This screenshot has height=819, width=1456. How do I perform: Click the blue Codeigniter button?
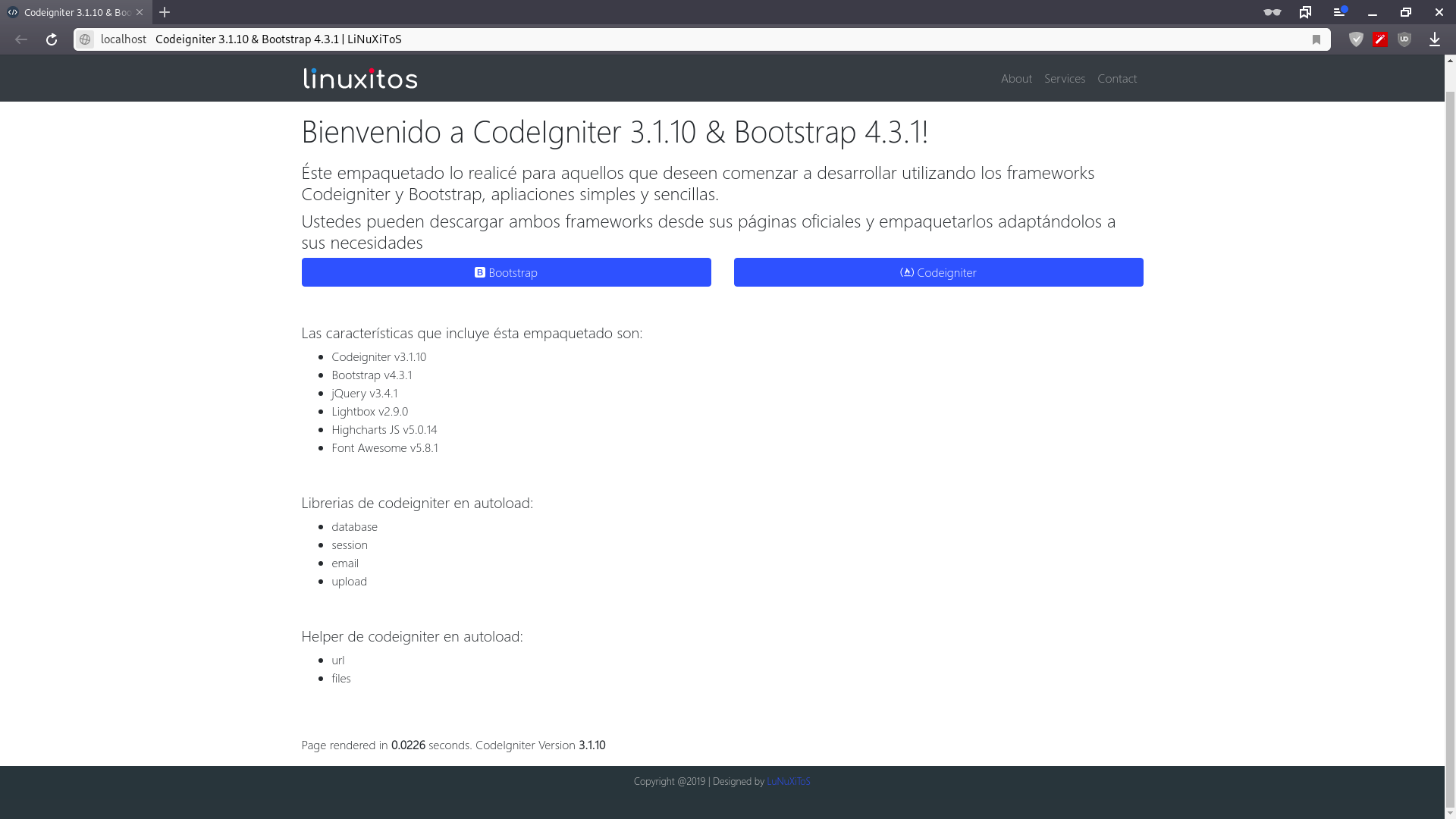pyautogui.click(x=938, y=272)
